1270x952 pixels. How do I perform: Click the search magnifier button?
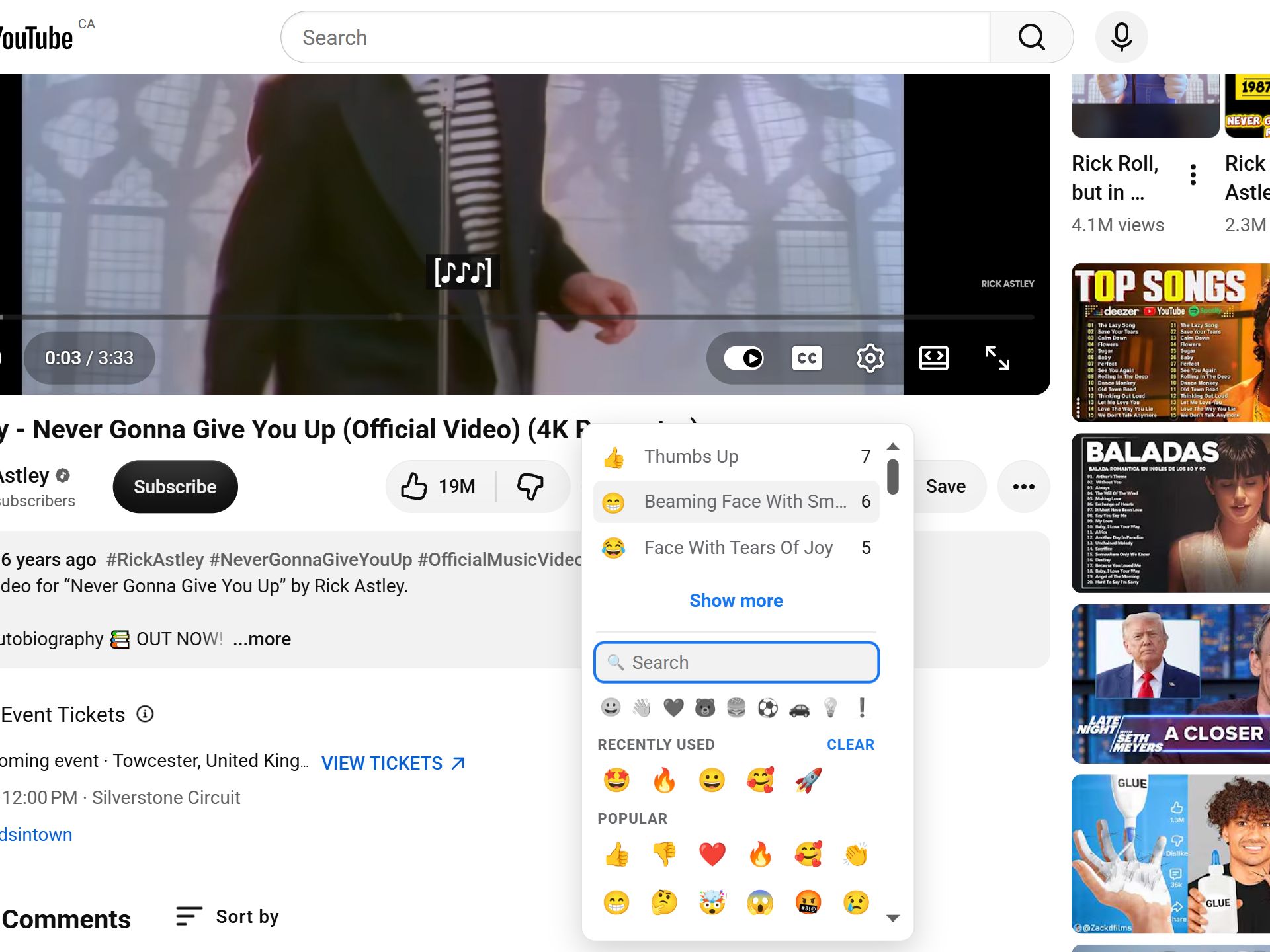(1031, 38)
